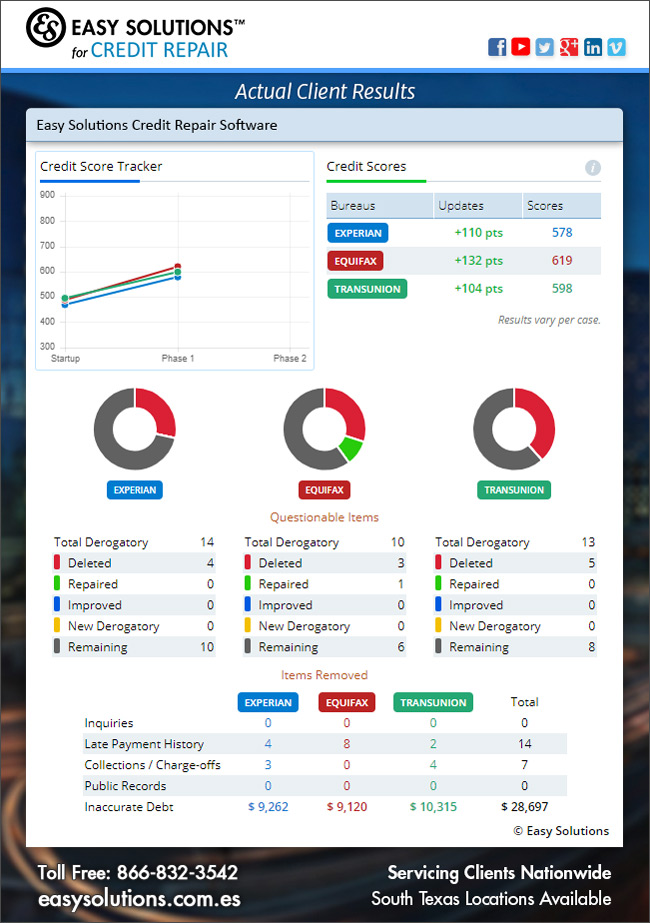The width and height of the screenshot is (650, 923).
Task: Click Easy Solutions Credit Repair Software title bar
Action: point(324,125)
